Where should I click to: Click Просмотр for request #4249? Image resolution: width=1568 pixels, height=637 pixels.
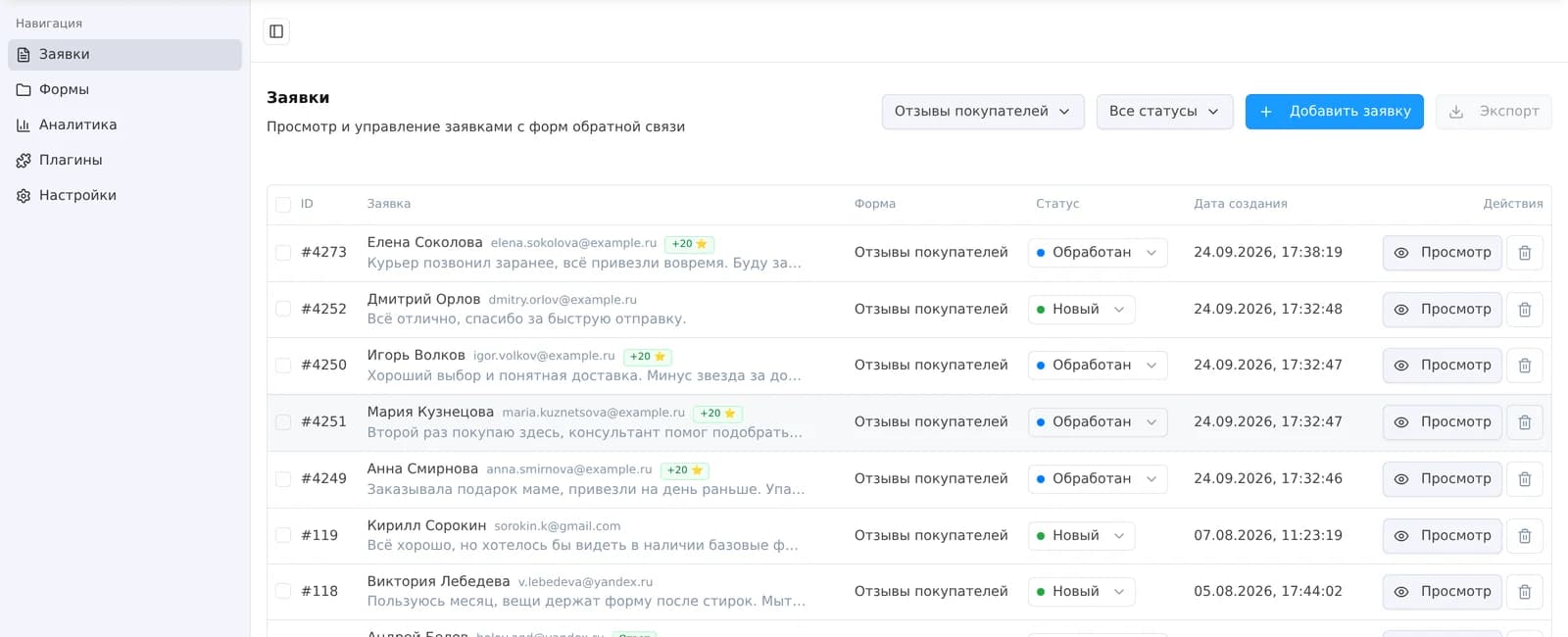click(1443, 479)
